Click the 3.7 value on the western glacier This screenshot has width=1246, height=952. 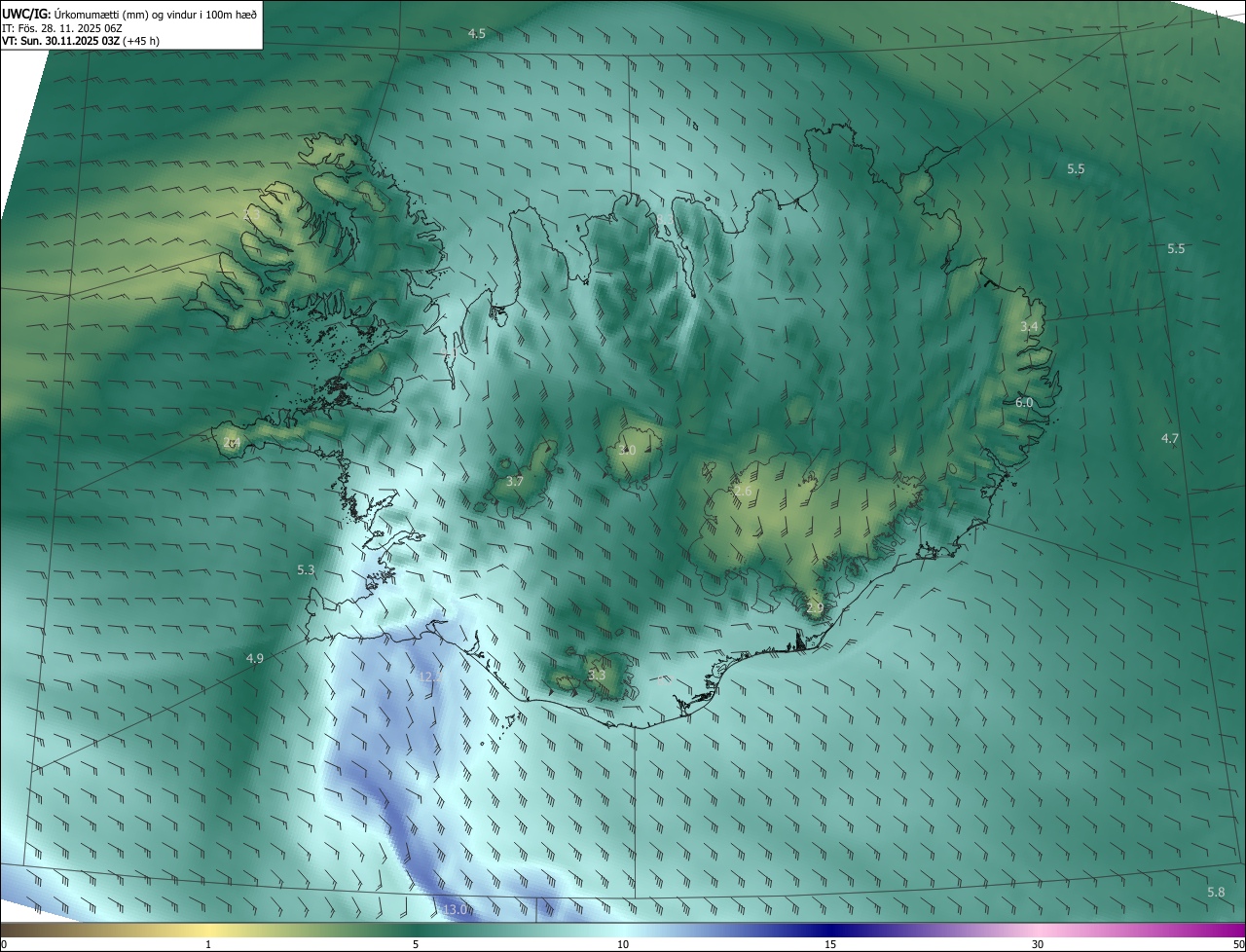click(515, 481)
